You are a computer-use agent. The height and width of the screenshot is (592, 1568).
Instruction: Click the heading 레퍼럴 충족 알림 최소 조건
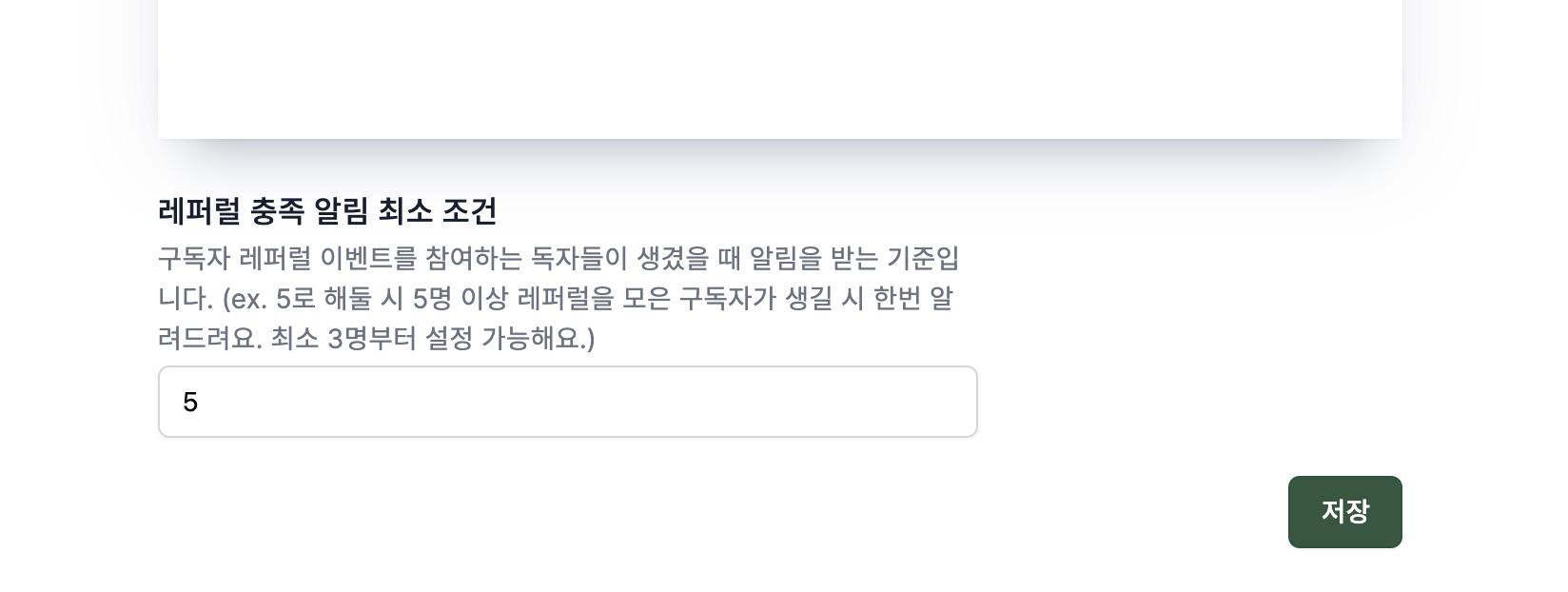(327, 211)
